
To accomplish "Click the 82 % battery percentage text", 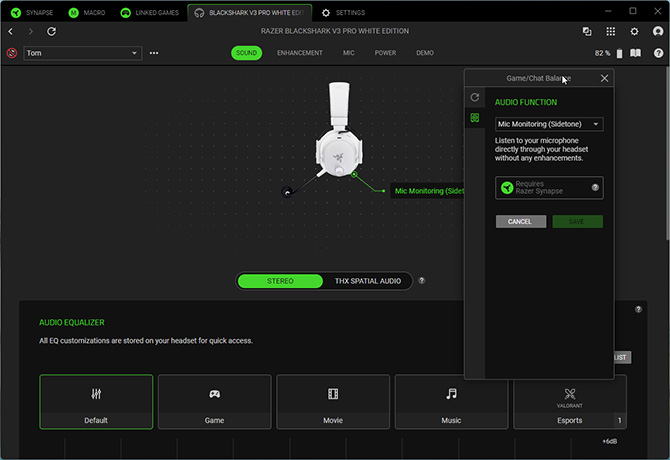I will [602, 53].
